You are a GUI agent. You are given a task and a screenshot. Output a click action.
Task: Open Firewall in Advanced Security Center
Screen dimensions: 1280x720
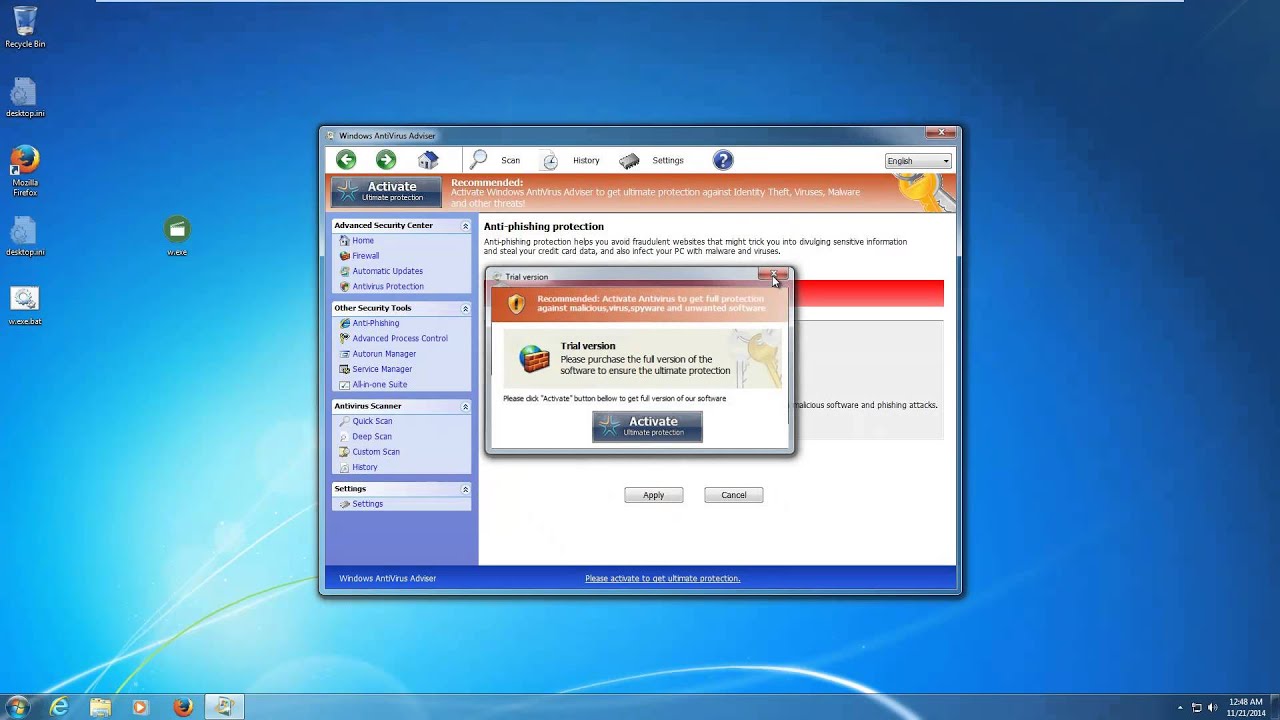[366, 255]
